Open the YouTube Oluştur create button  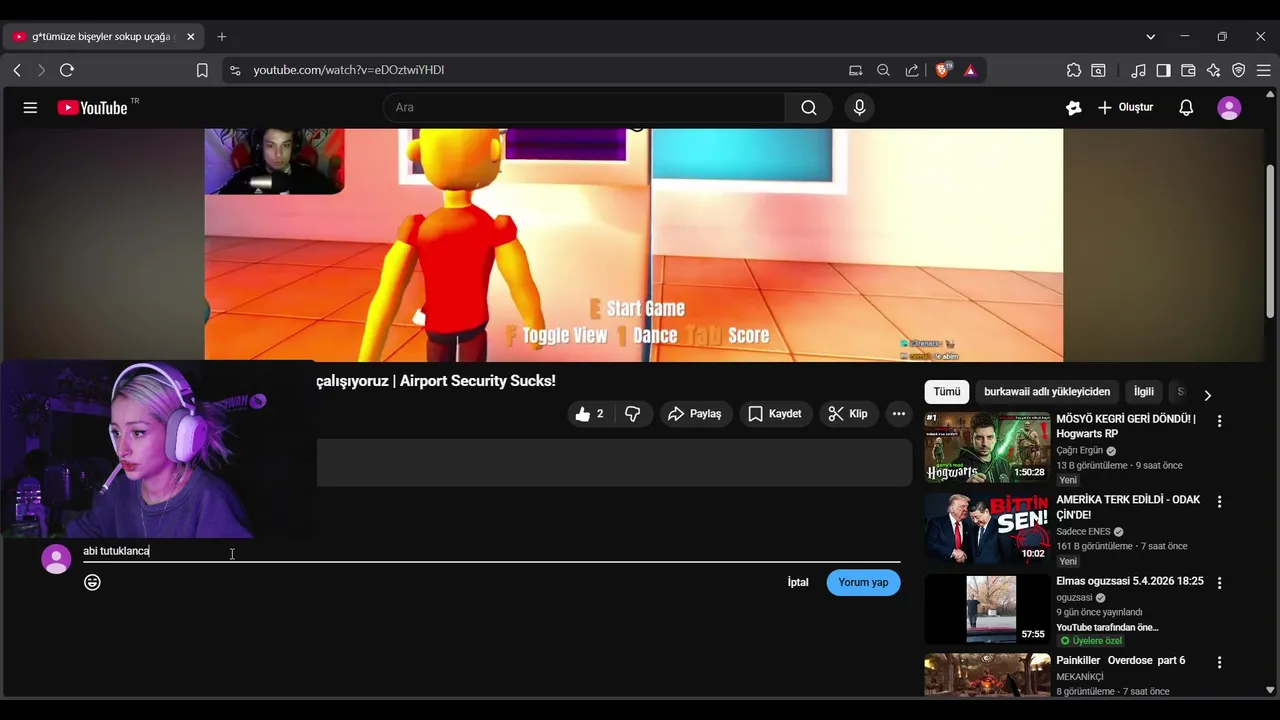coord(1126,108)
